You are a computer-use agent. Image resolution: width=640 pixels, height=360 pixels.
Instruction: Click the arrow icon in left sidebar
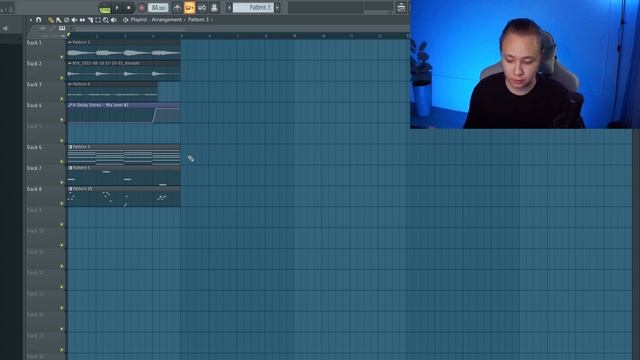pos(5,28)
